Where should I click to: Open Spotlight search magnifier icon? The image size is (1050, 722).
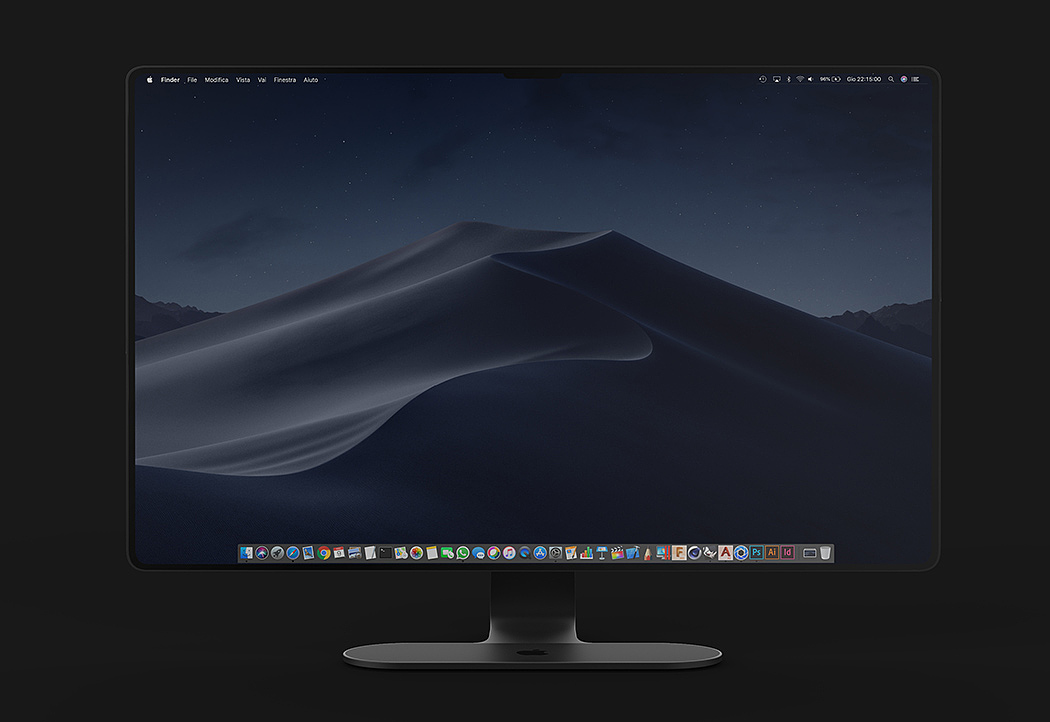pos(891,79)
